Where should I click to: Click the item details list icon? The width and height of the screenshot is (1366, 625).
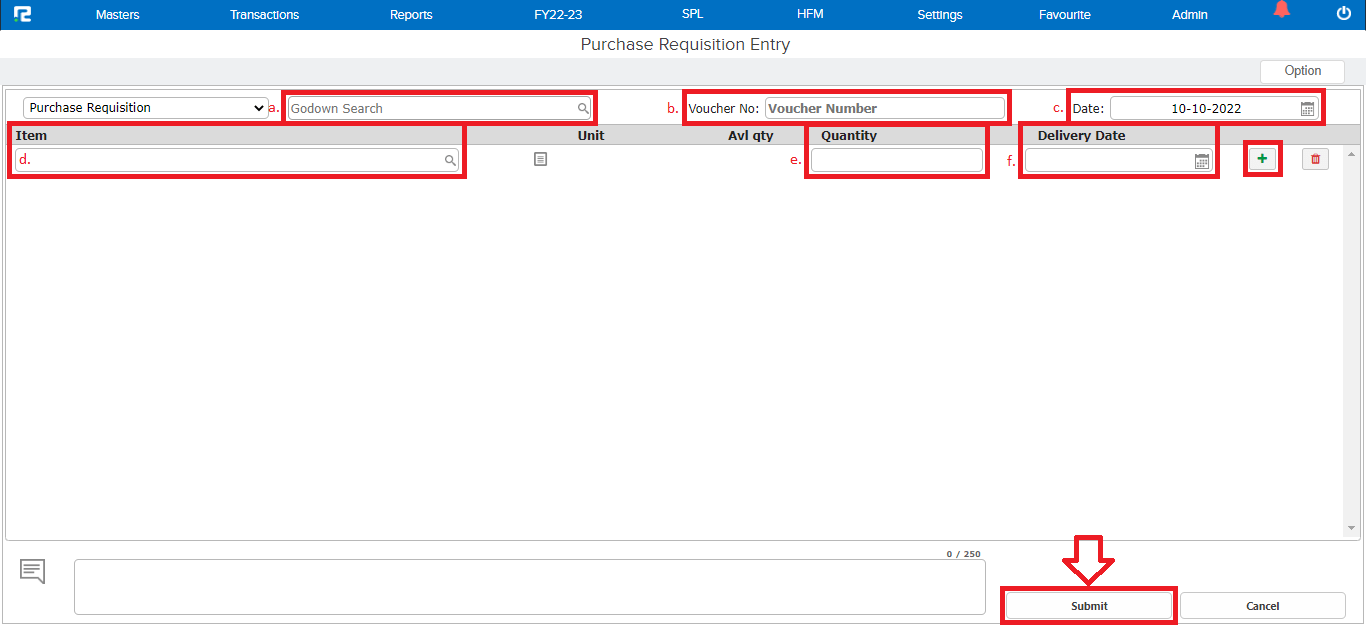pyautogui.click(x=540, y=159)
